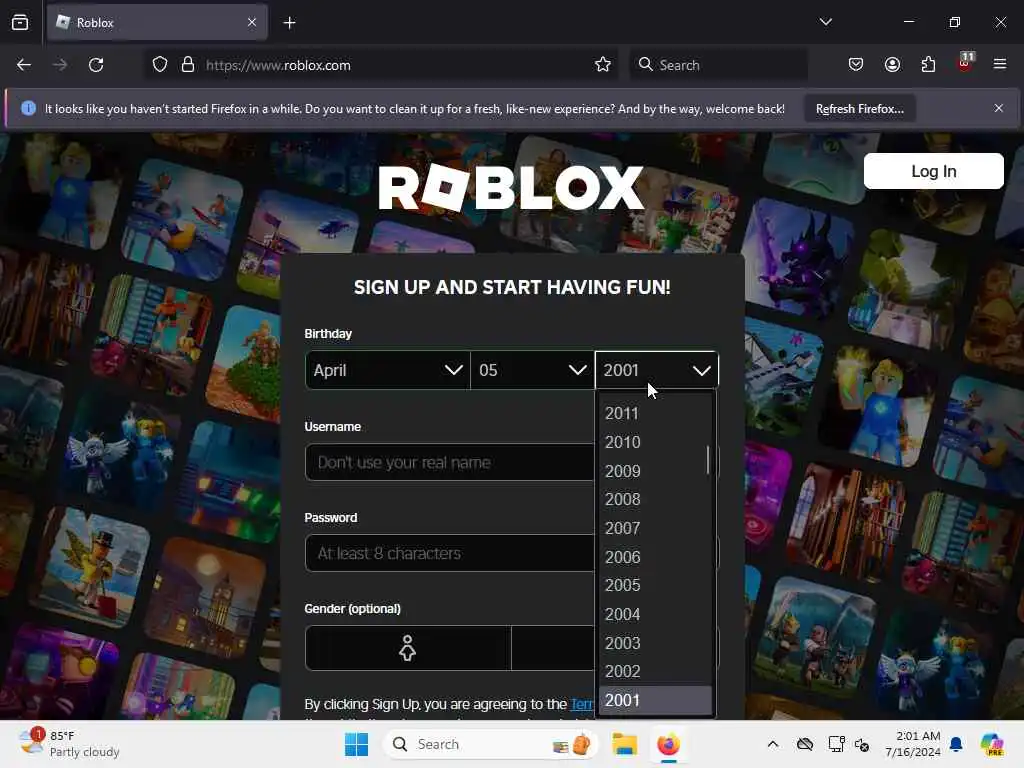Open the taskbar clock and date

coord(912,744)
